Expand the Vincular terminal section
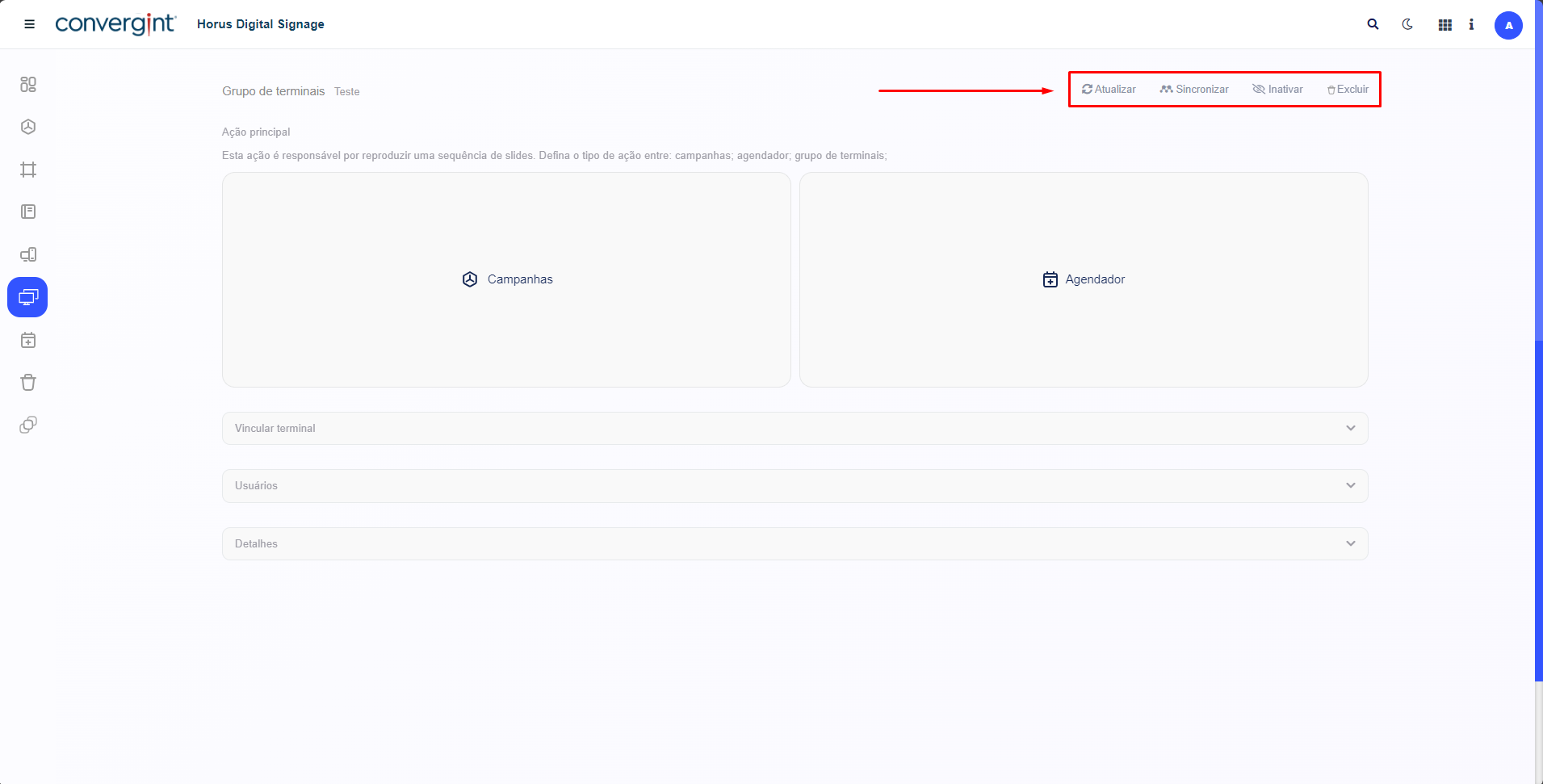This screenshot has height=784, width=1543. coord(795,428)
